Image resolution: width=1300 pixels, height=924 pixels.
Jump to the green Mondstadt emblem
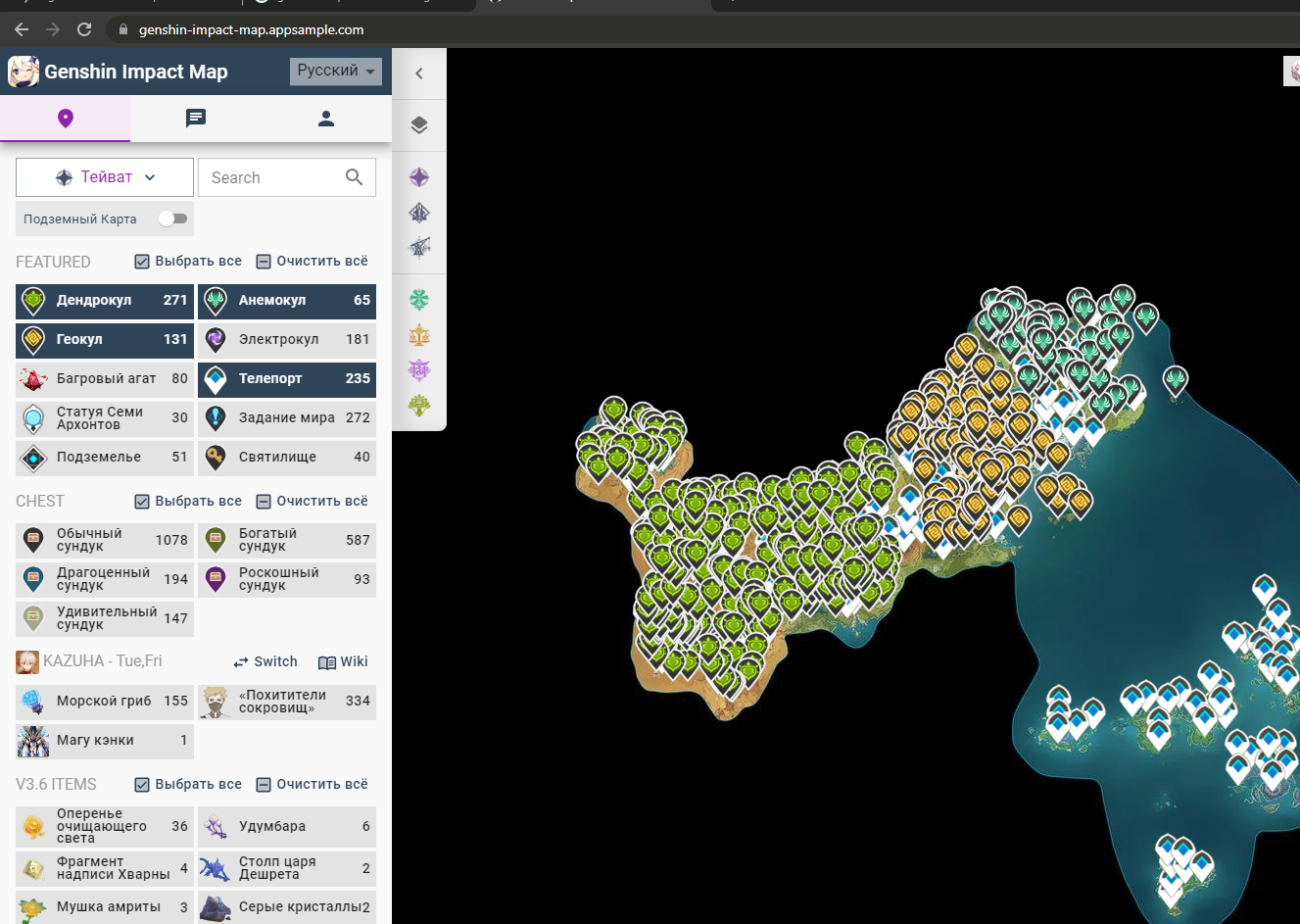[419, 300]
